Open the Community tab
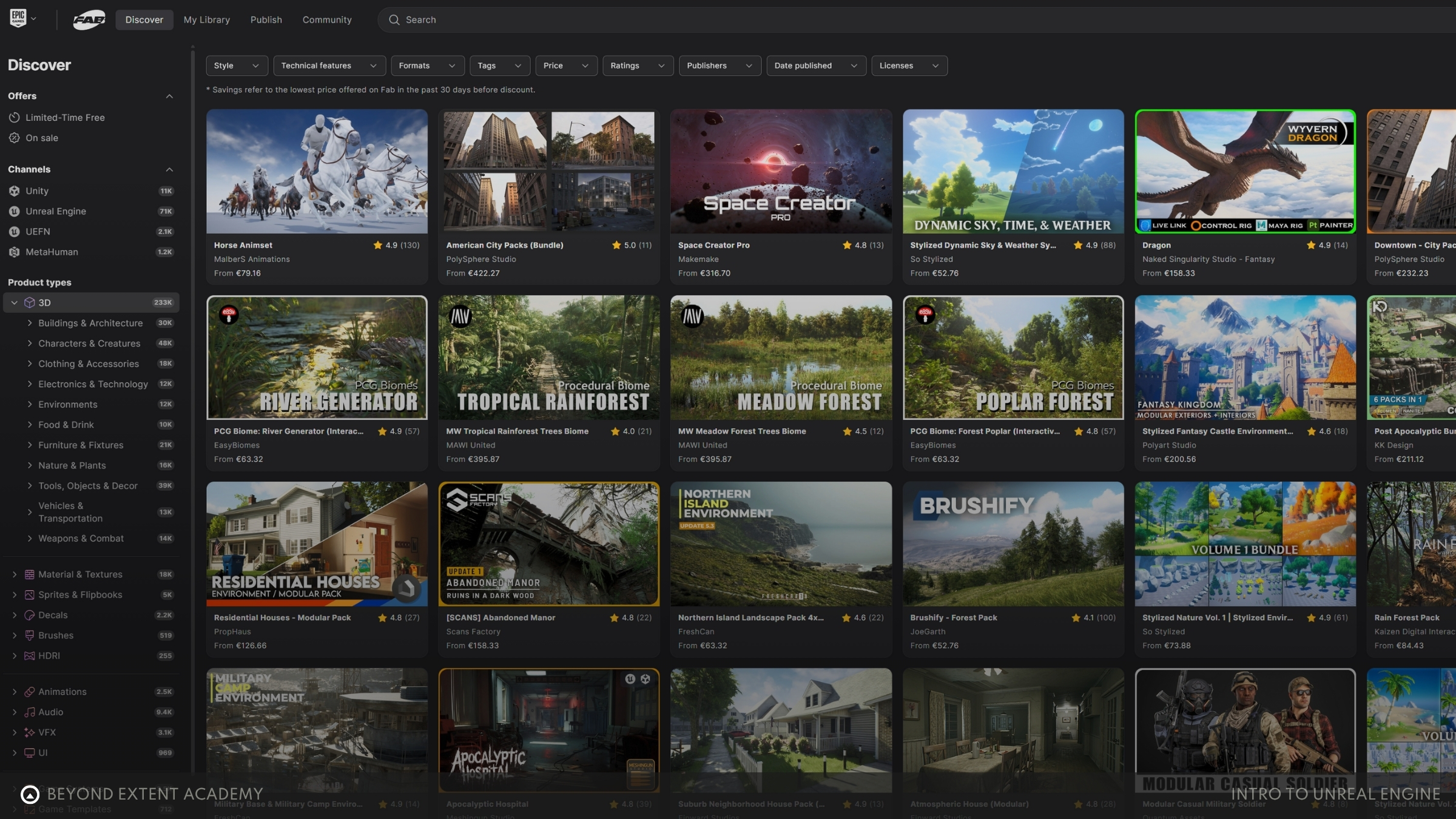This screenshot has width=1456, height=819. [x=327, y=19]
